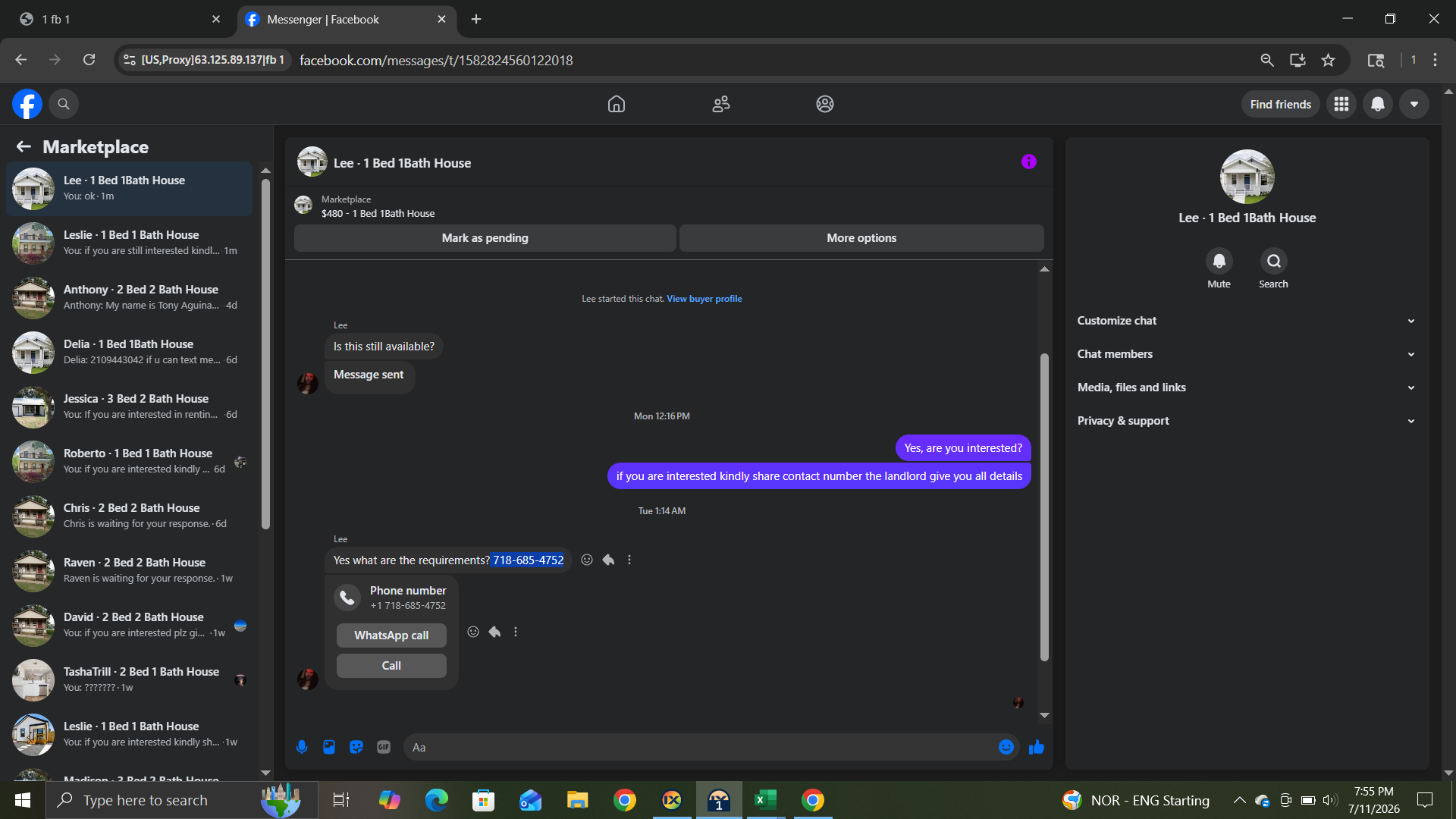Open Microsoft Edge from taskbar
1456x819 pixels.
coord(437,800)
